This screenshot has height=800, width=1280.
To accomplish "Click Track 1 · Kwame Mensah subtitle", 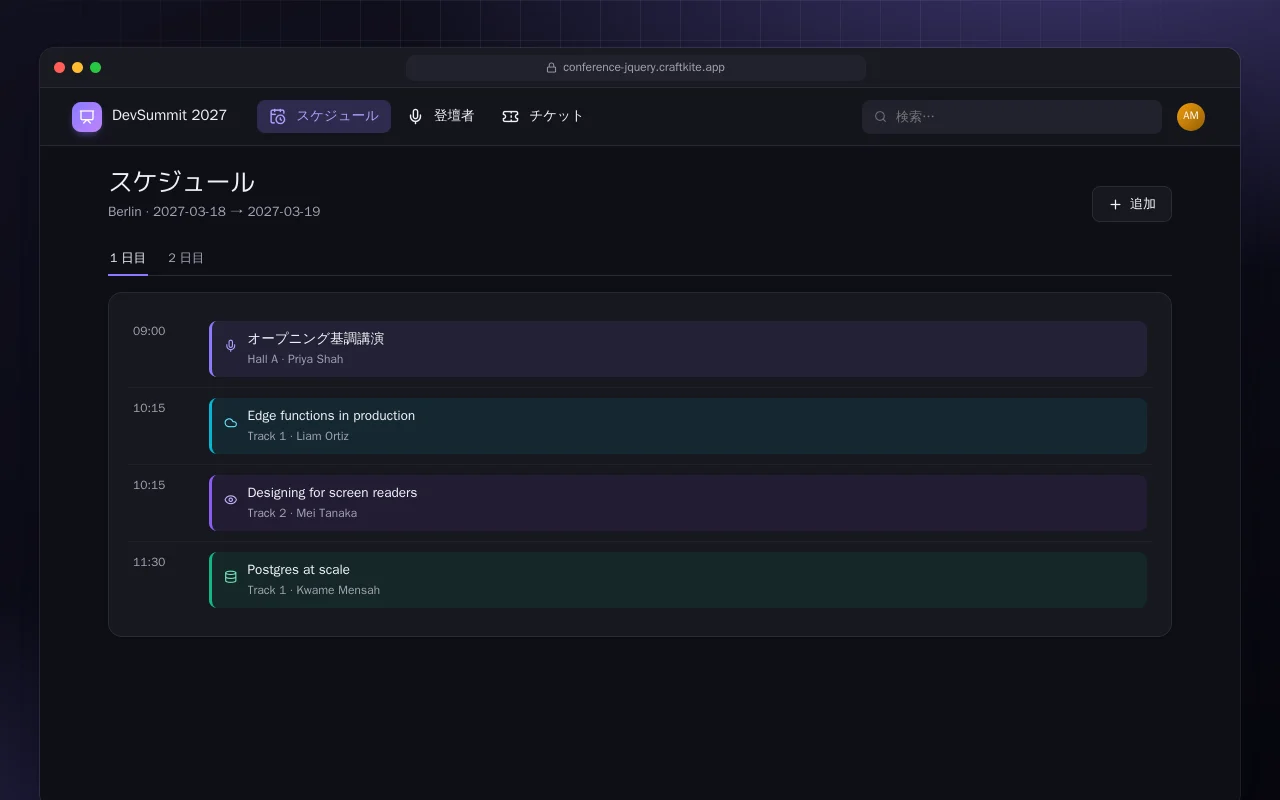I will (314, 590).
